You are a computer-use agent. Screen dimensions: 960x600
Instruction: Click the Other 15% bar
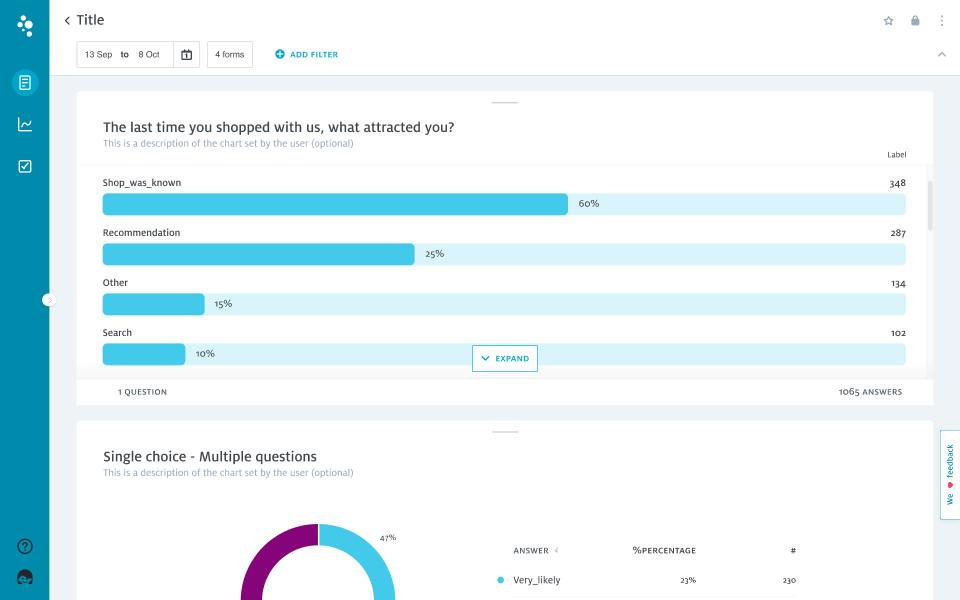coord(153,304)
